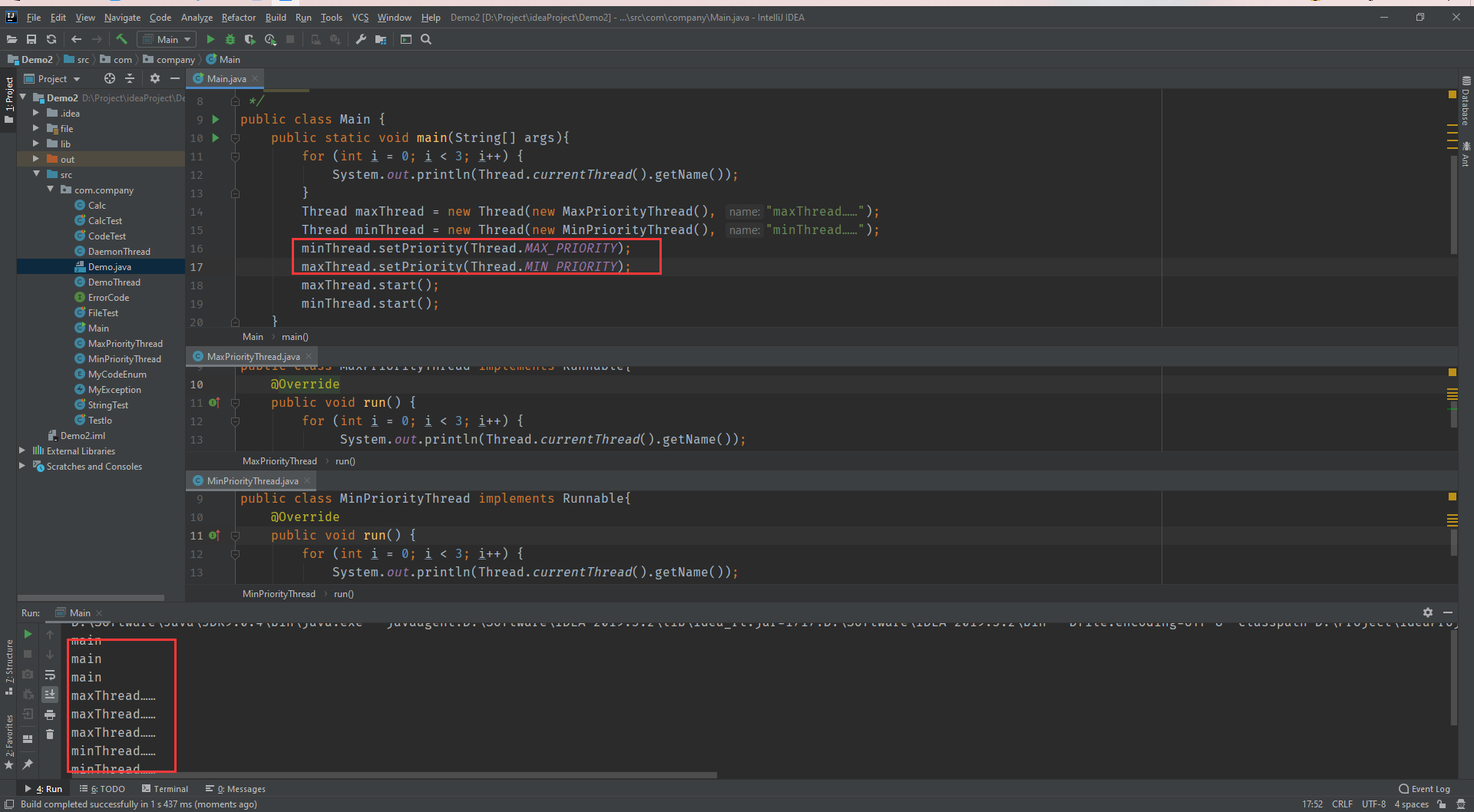This screenshot has height=812, width=1474.
Task: Print console output with the printer icon
Action: 50,715
